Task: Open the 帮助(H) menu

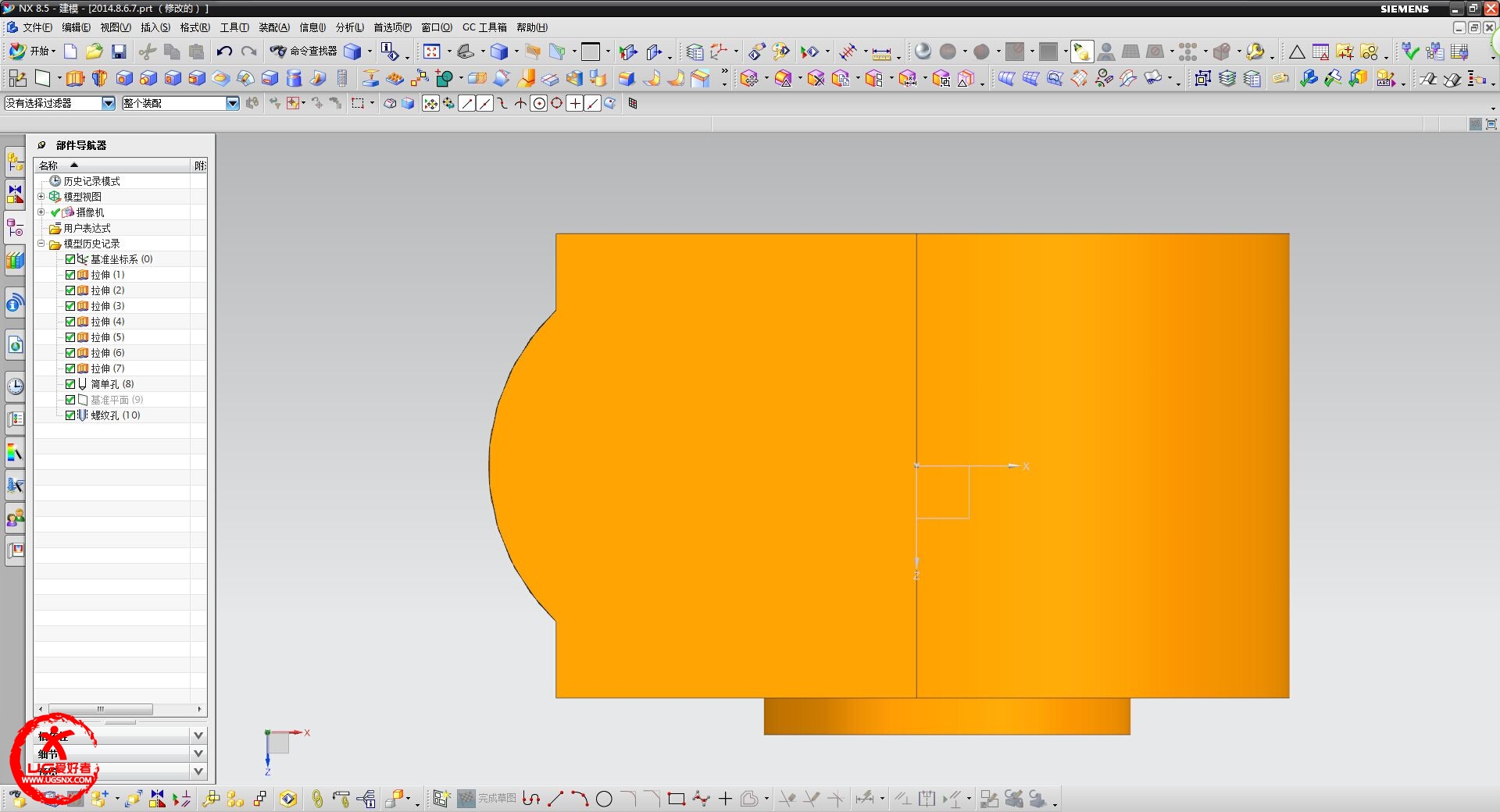Action: [532, 27]
